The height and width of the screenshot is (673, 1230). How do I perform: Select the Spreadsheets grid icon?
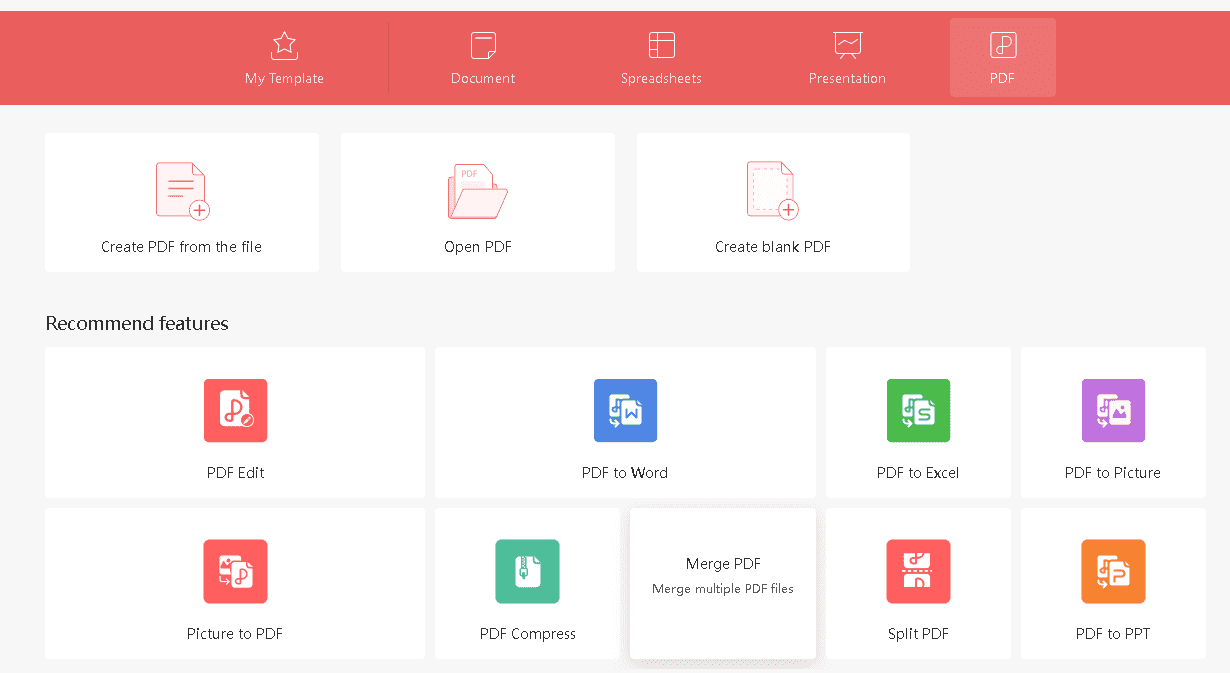[x=661, y=45]
